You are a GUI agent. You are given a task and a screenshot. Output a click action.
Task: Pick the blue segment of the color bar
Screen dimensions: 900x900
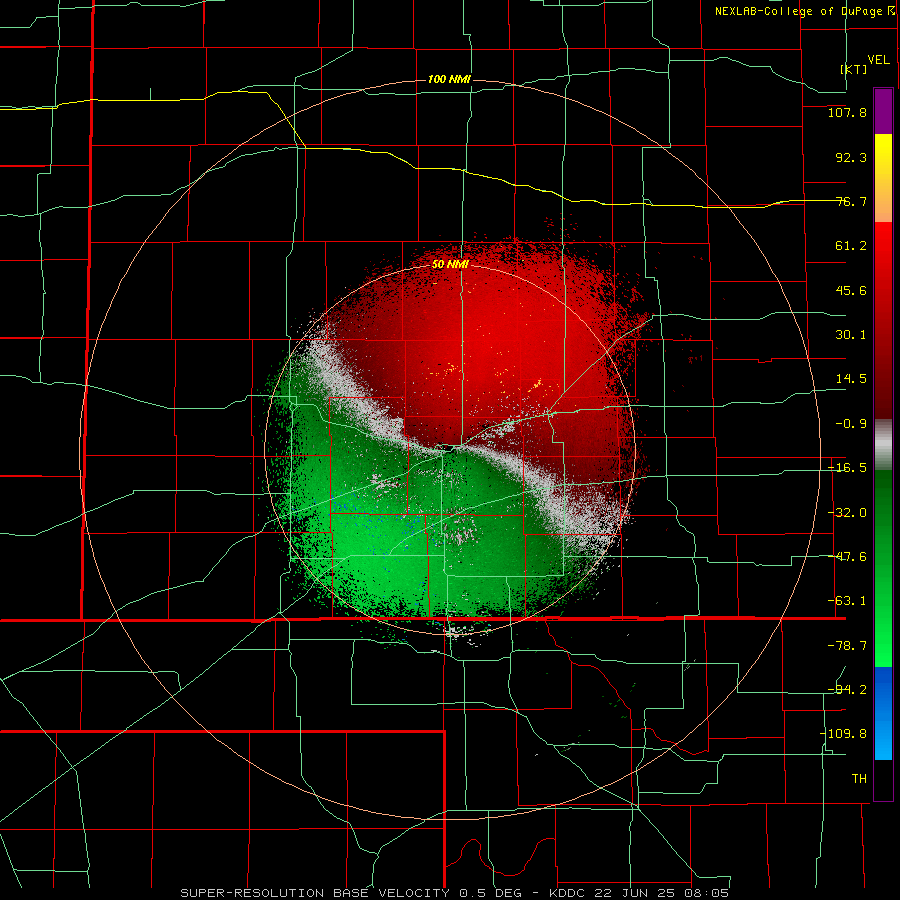[x=883, y=713]
